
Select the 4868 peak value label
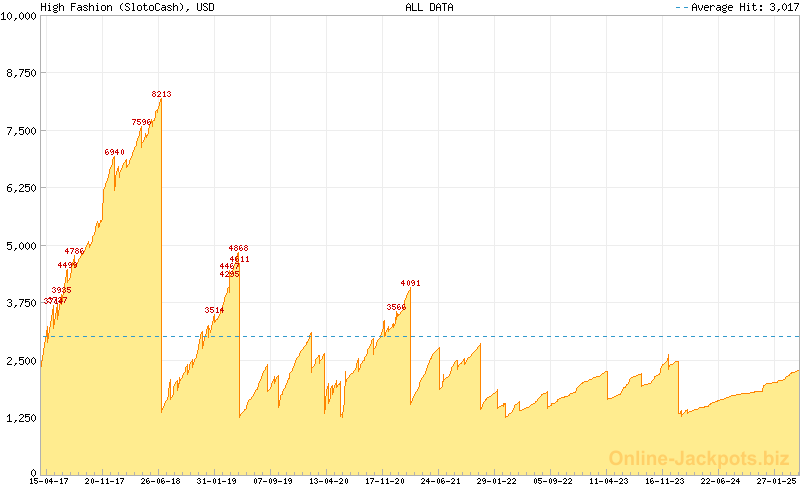[x=238, y=248]
